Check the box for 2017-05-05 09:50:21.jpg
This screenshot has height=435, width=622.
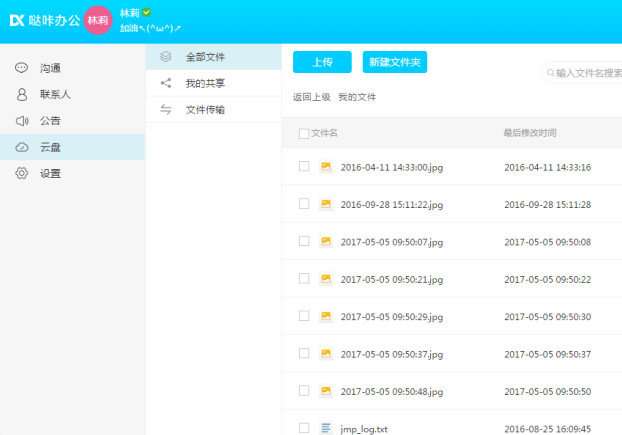coord(304,278)
